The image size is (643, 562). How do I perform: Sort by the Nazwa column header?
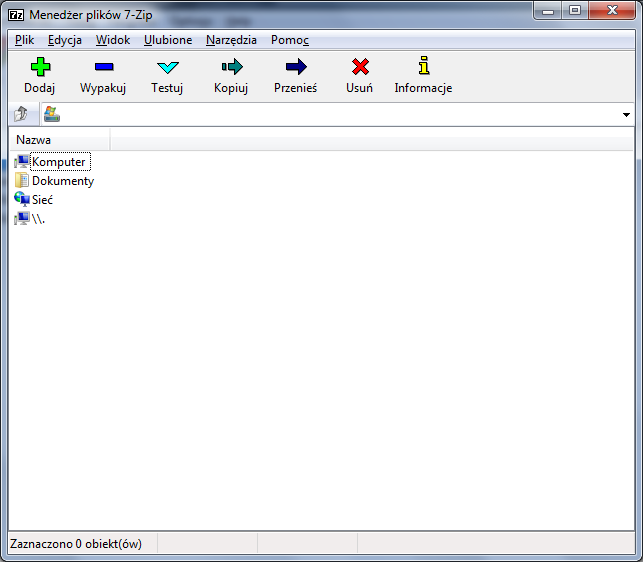(59, 140)
